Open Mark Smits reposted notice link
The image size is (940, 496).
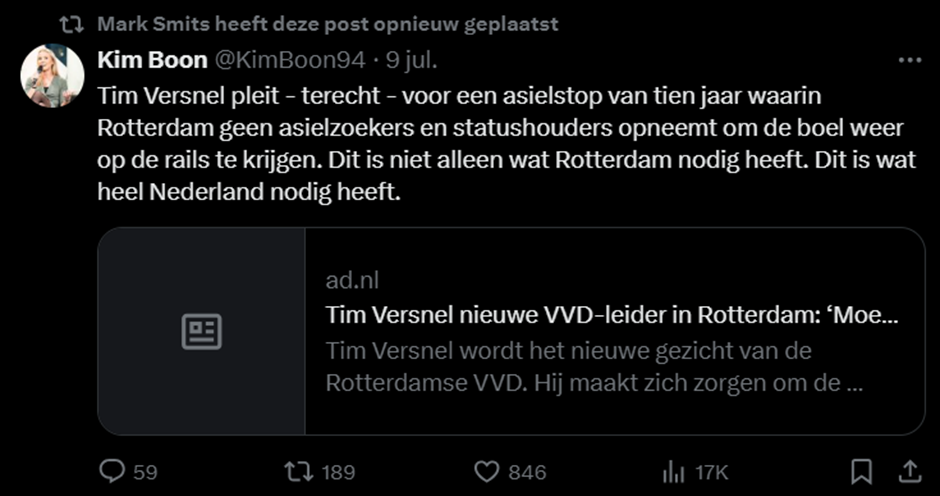328,23
